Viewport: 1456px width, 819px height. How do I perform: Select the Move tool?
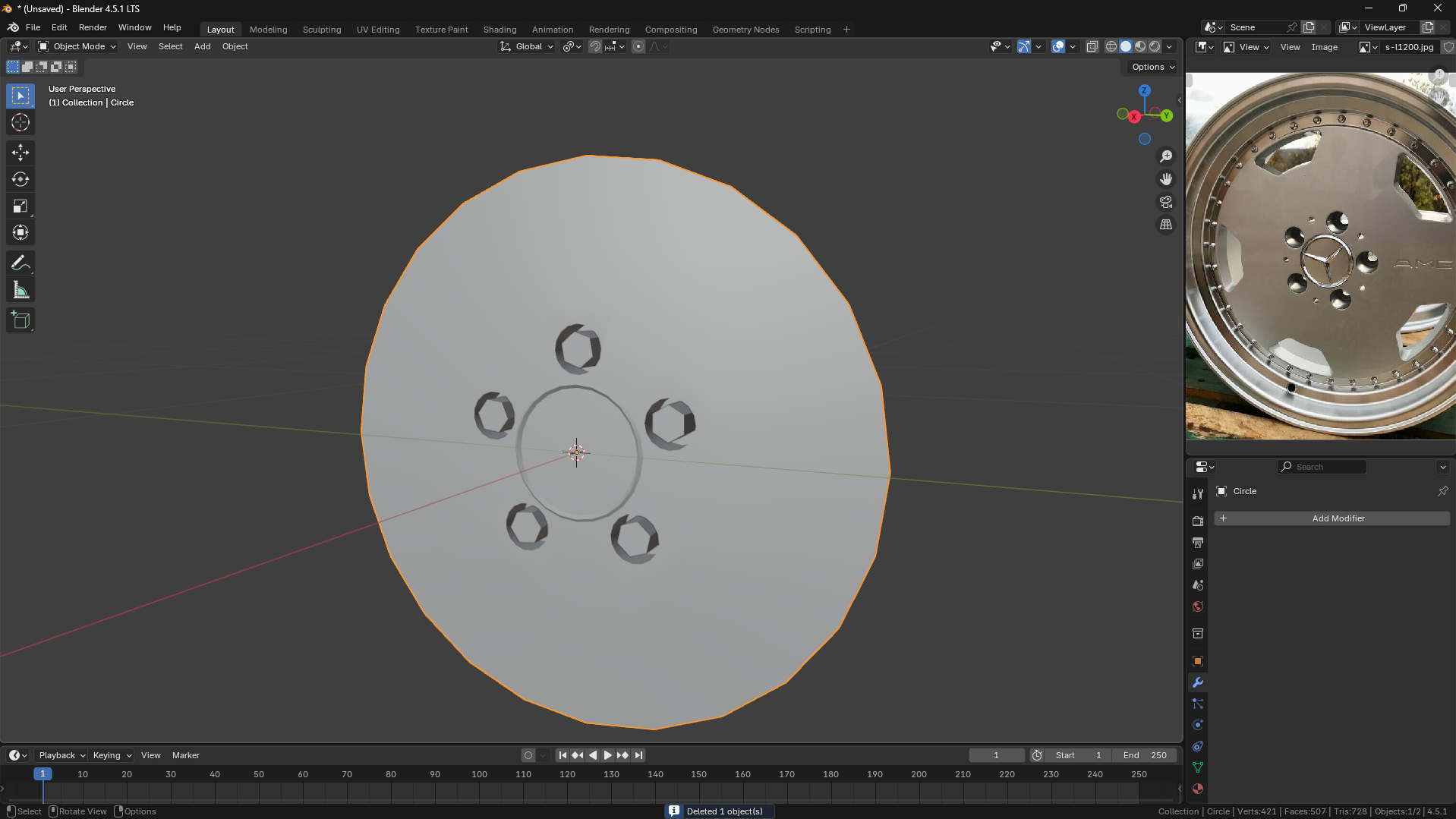coord(20,153)
